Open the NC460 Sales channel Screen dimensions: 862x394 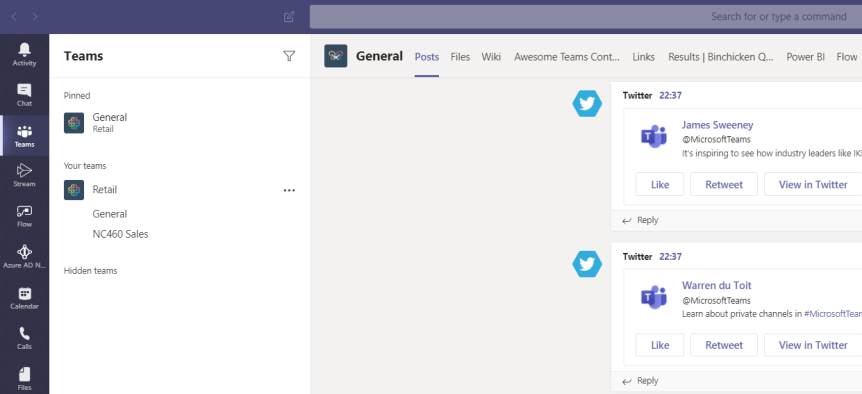tap(120, 235)
